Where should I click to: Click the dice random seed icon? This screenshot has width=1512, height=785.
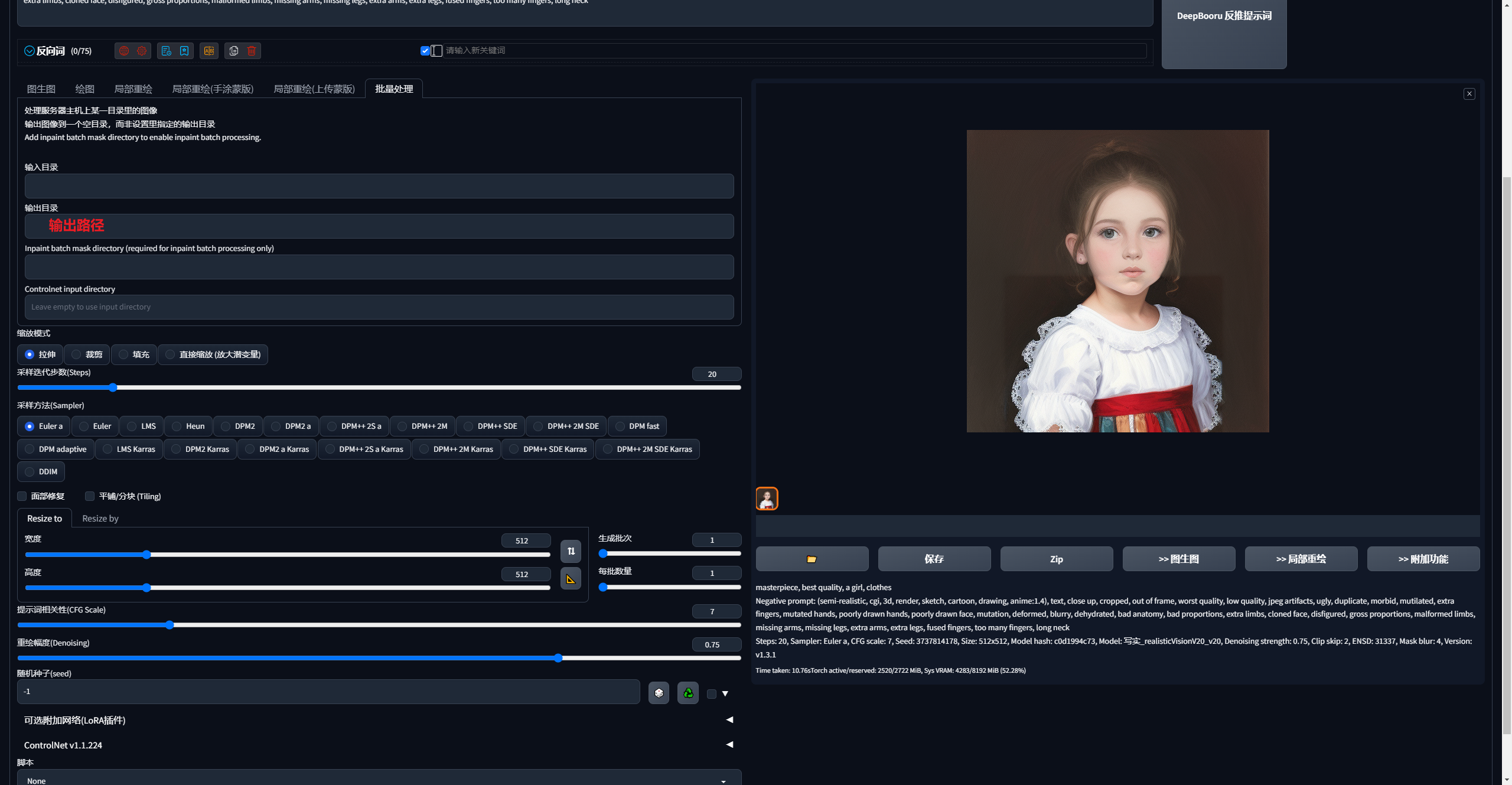pos(659,693)
